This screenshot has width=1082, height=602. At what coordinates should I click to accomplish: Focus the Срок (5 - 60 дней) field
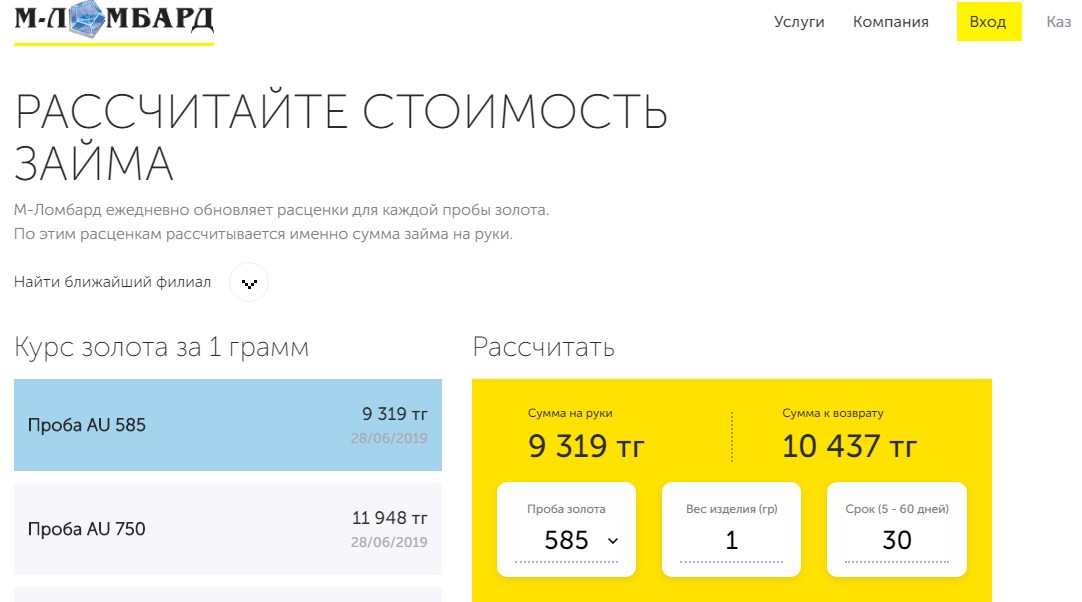(x=896, y=540)
